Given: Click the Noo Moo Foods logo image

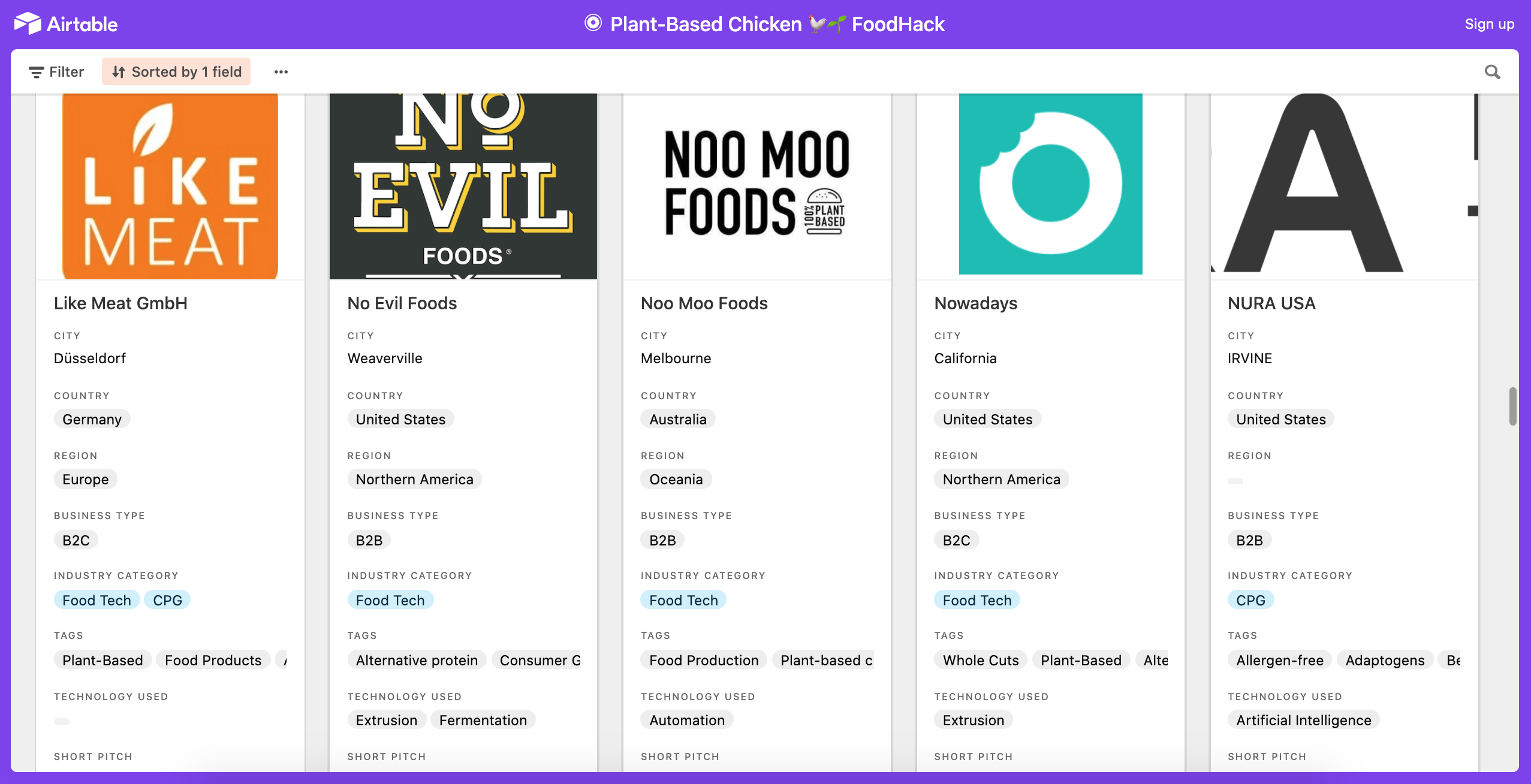Looking at the screenshot, I should (x=757, y=183).
